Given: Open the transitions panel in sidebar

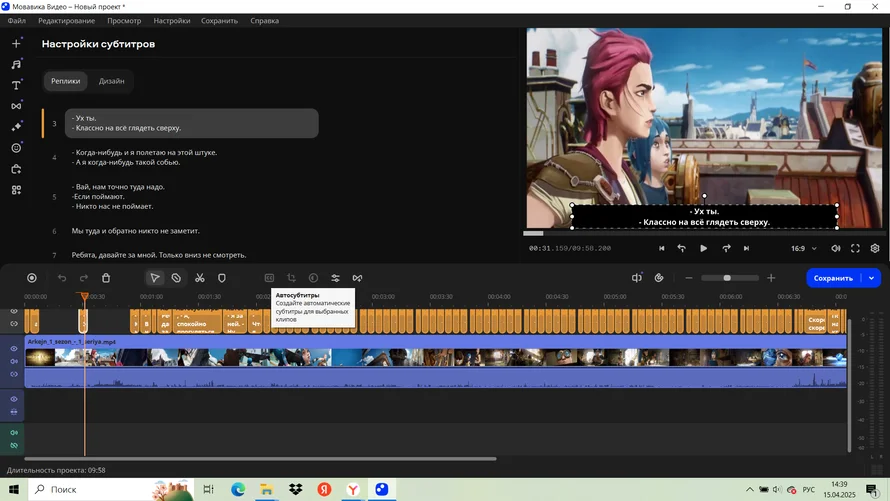Looking at the screenshot, I should click(16, 106).
